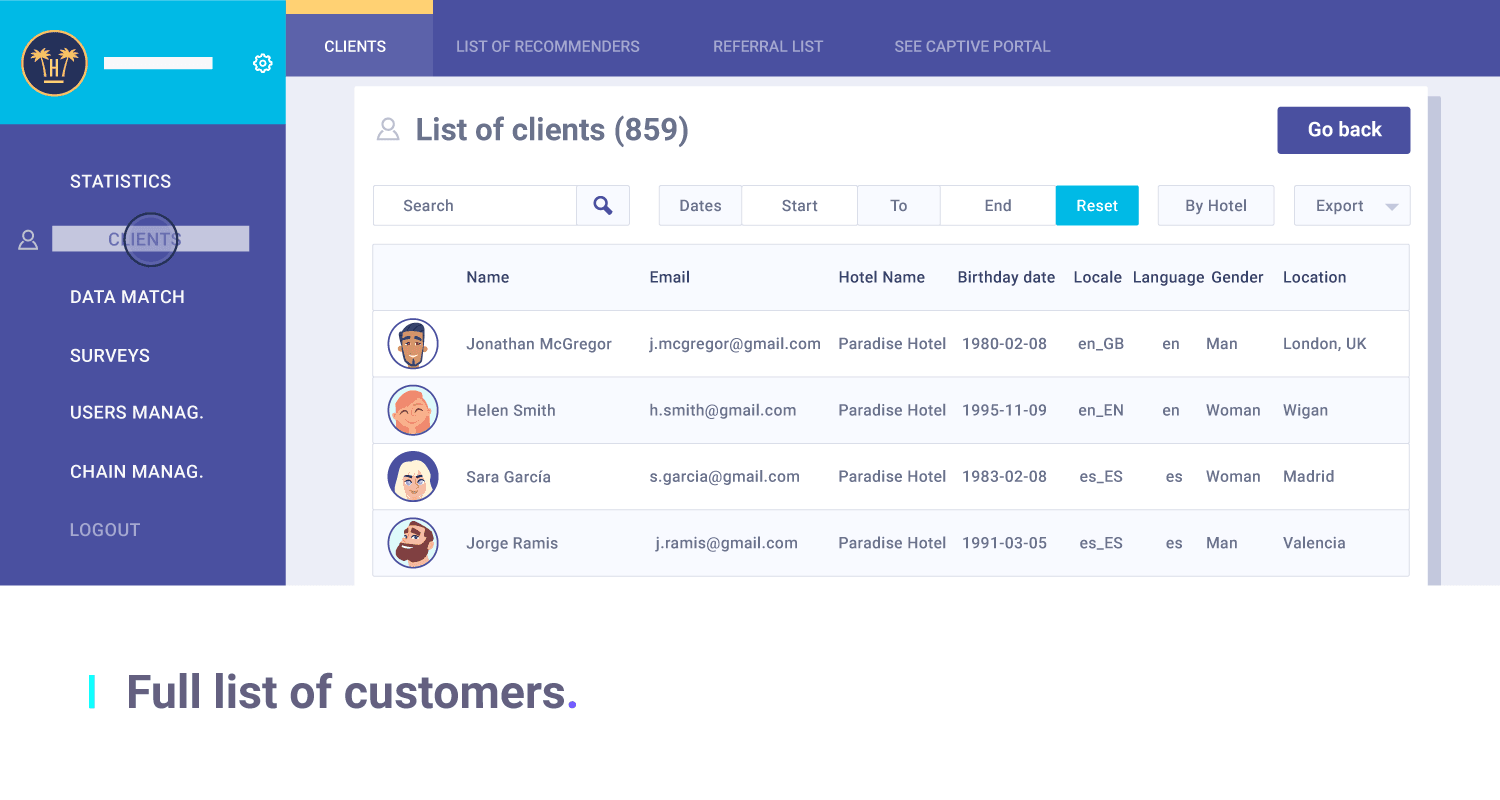1500x800 pixels.
Task: Click the settings gear icon in sidebar header
Action: 263,63
